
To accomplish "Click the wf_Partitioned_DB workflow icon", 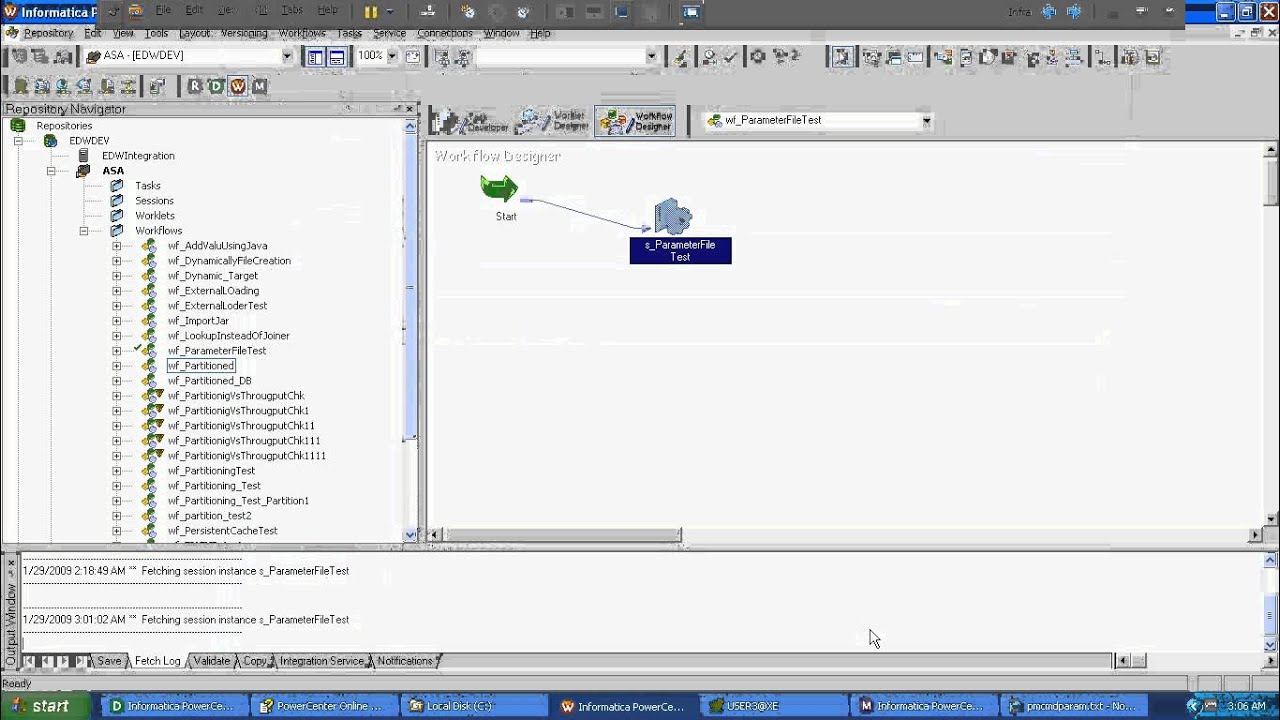I will 149,381.
